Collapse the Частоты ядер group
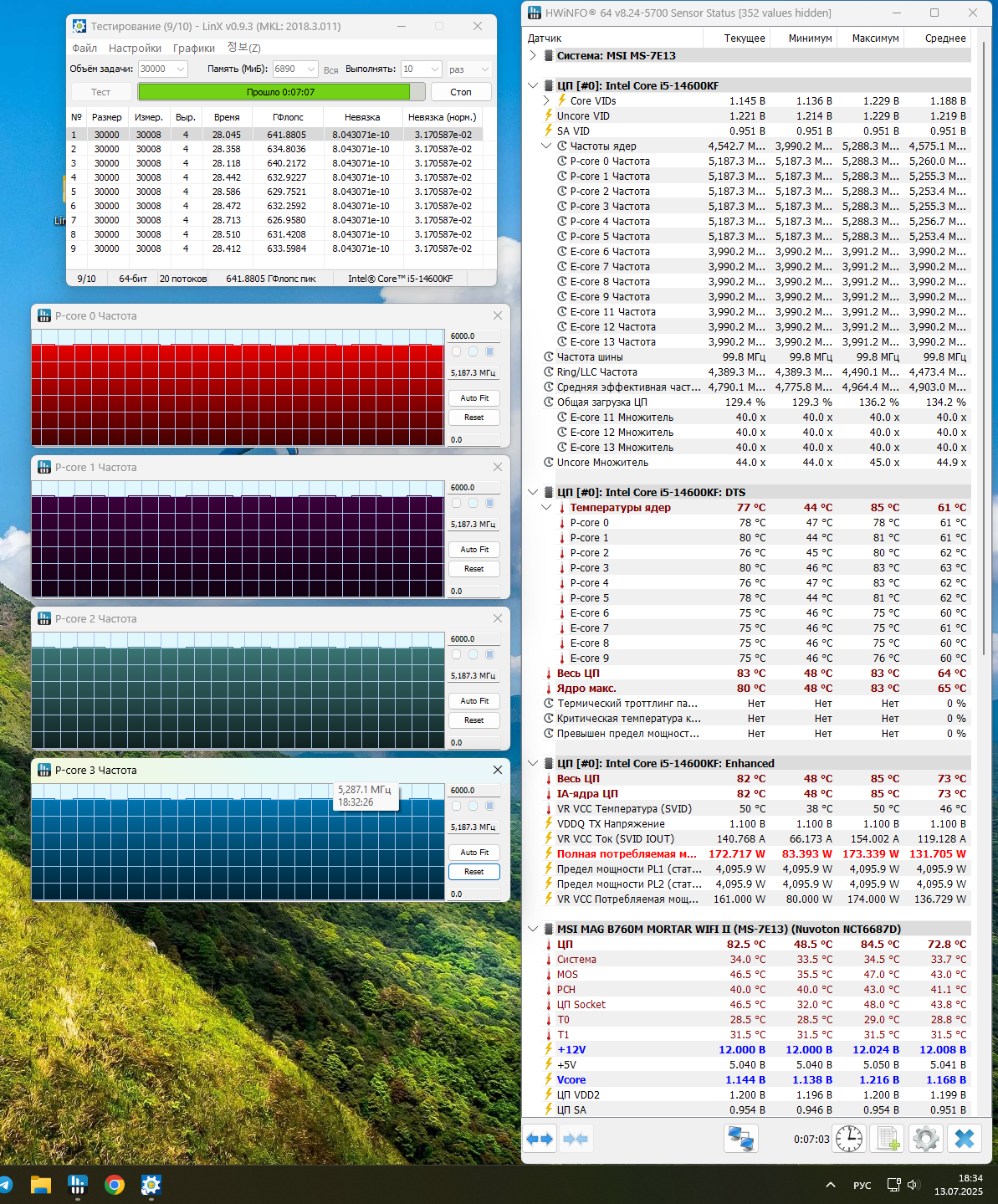The image size is (998, 1204). point(546,146)
